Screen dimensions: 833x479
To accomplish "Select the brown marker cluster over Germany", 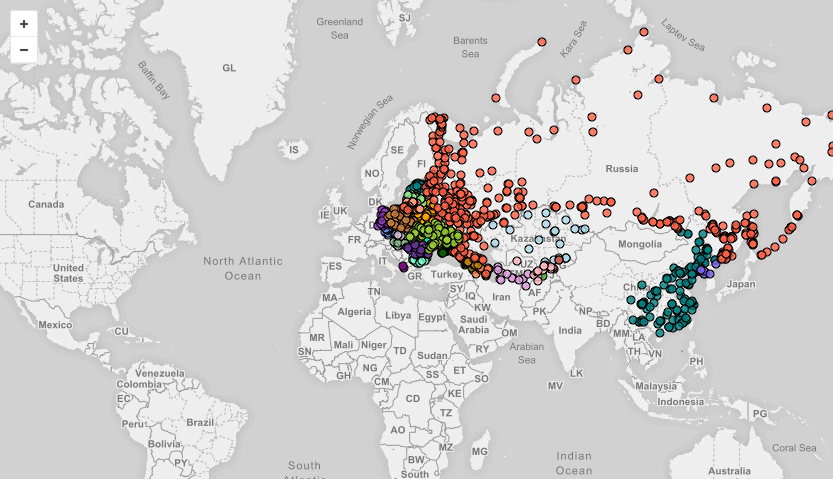I will [x=397, y=219].
